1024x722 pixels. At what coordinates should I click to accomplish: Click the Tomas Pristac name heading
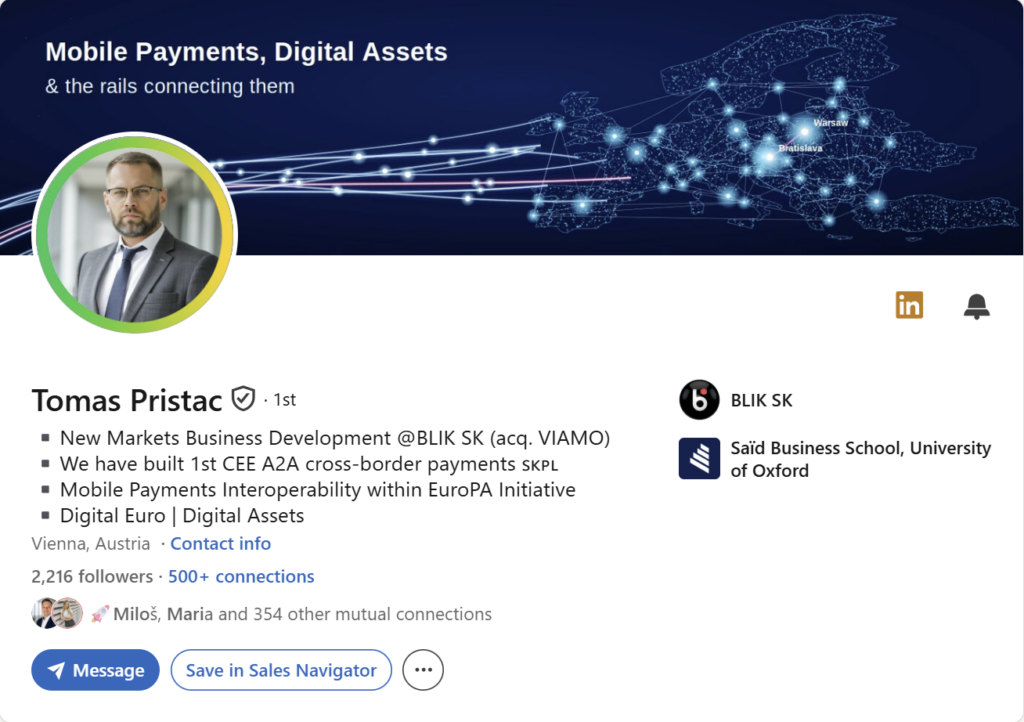(127, 400)
